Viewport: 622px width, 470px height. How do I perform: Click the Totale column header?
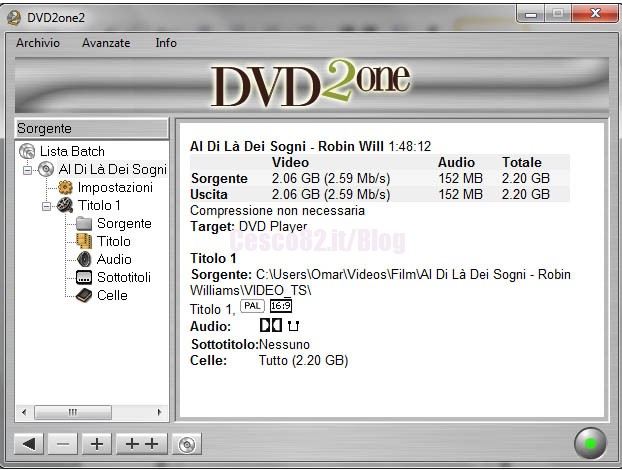point(522,162)
